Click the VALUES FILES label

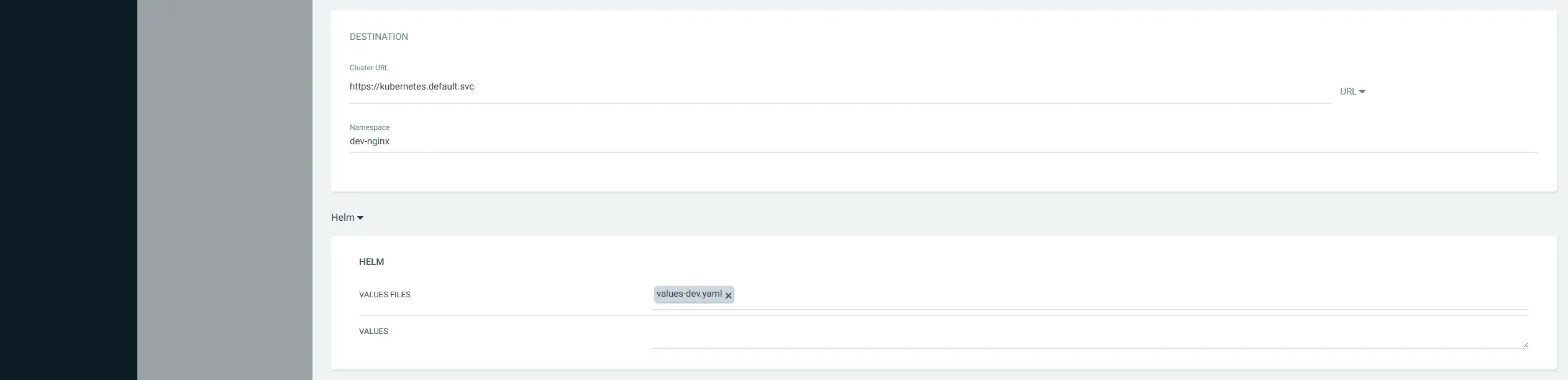pos(385,294)
